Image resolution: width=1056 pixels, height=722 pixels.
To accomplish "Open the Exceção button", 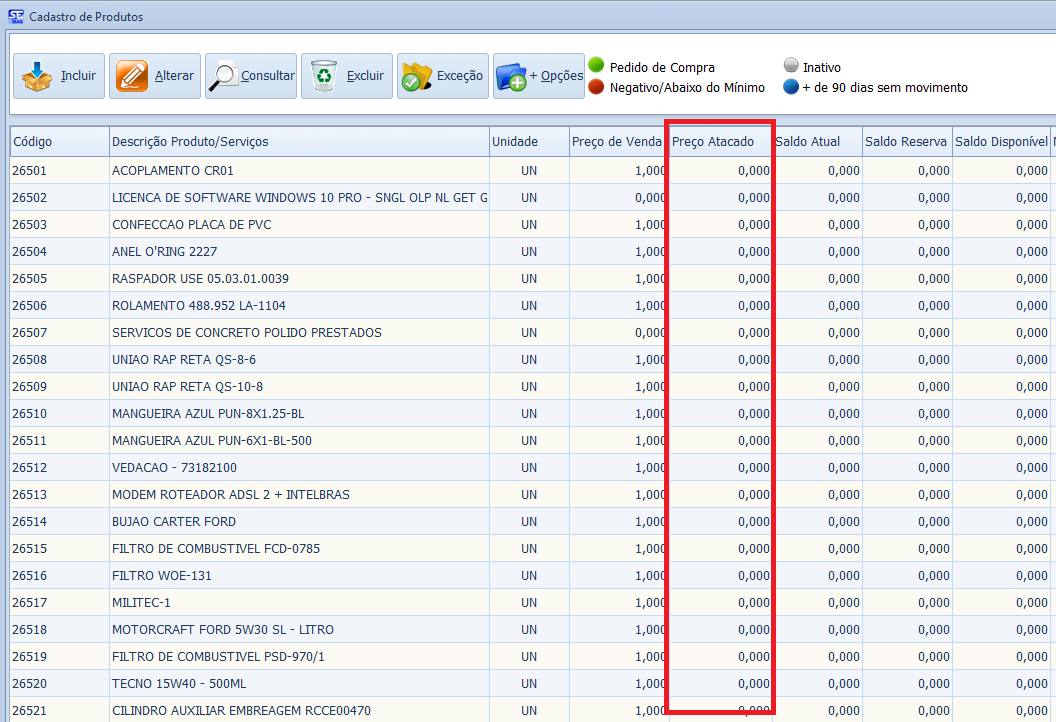I will (x=442, y=76).
